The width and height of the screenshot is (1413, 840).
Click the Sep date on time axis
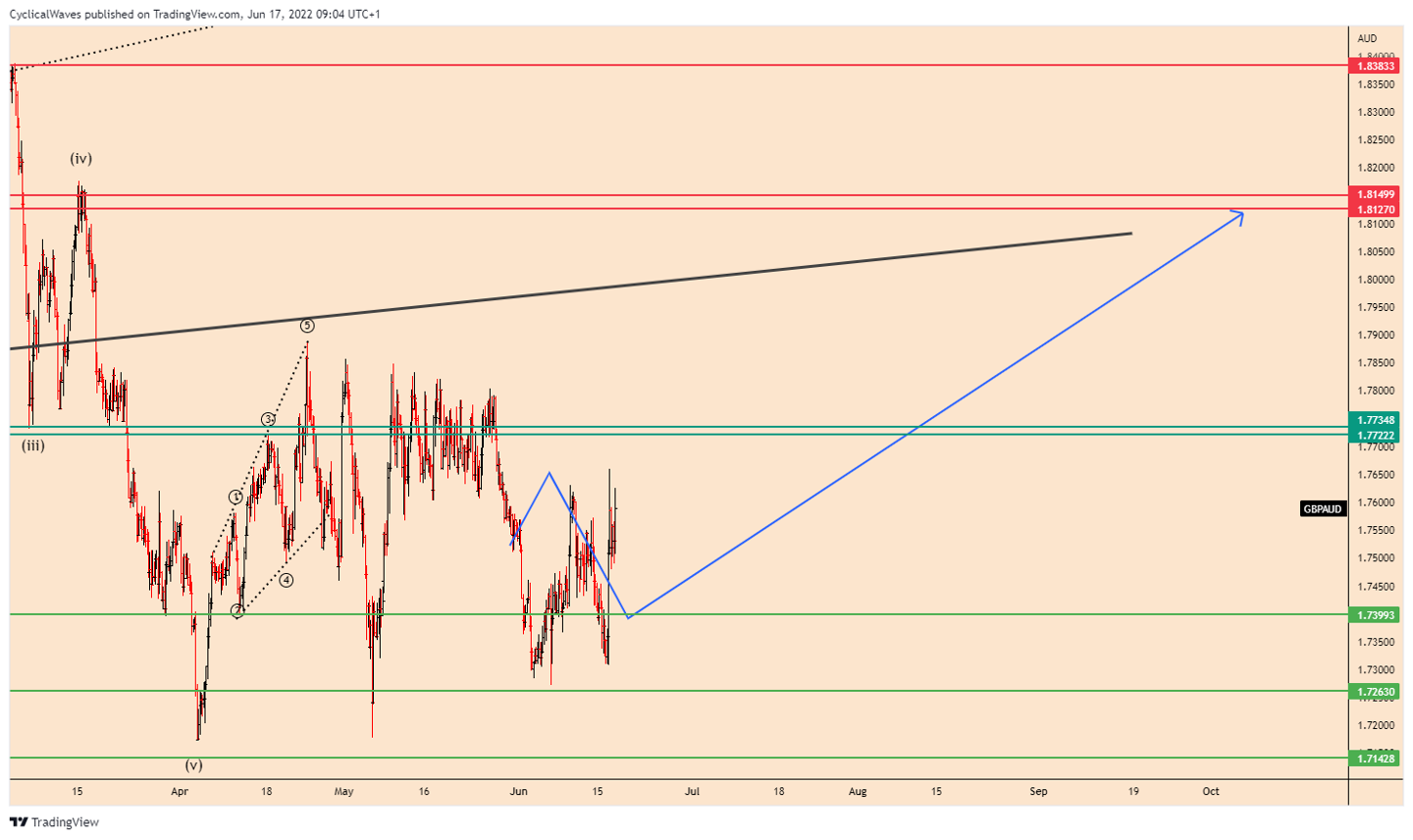(x=1038, y=791)
